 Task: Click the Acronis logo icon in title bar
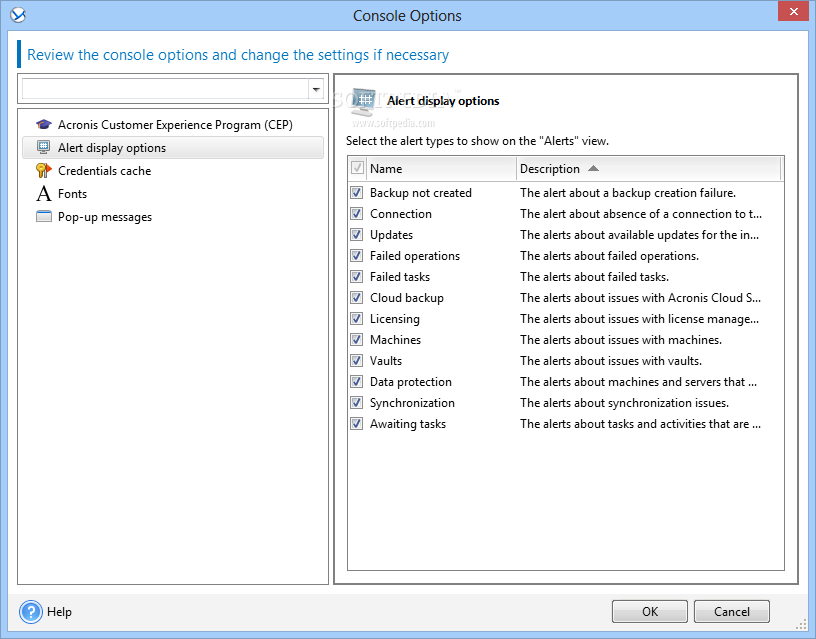coord(18,15)
